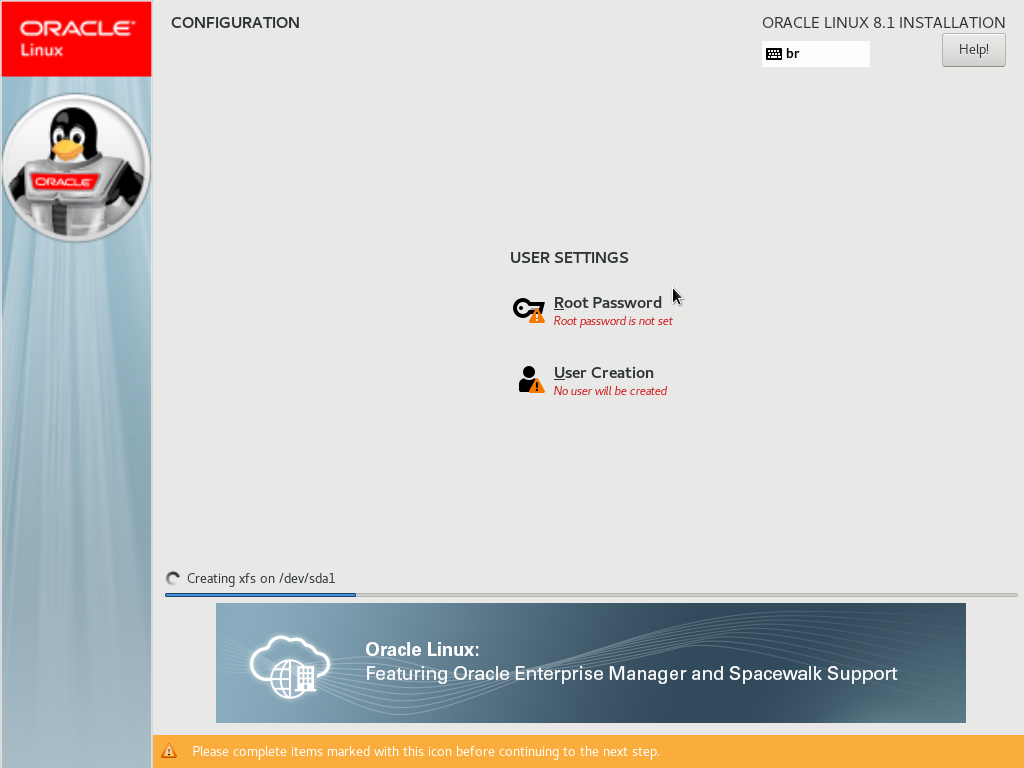1024x768 pixels.
Task: Click the ORACLE LINUX 8.1 INSTALLATION label
Action: 884,23
